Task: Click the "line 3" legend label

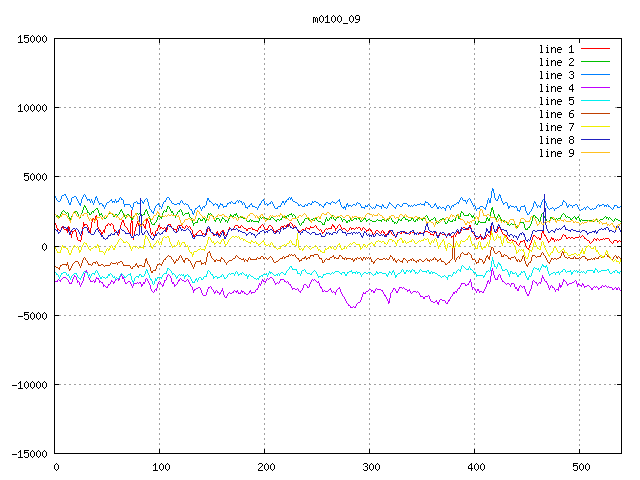Action: [x=556, y=75]
